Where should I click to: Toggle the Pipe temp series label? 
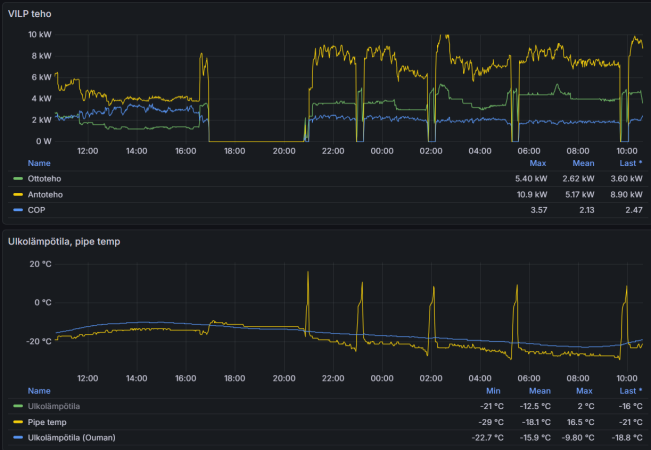(x=46, y=422)
